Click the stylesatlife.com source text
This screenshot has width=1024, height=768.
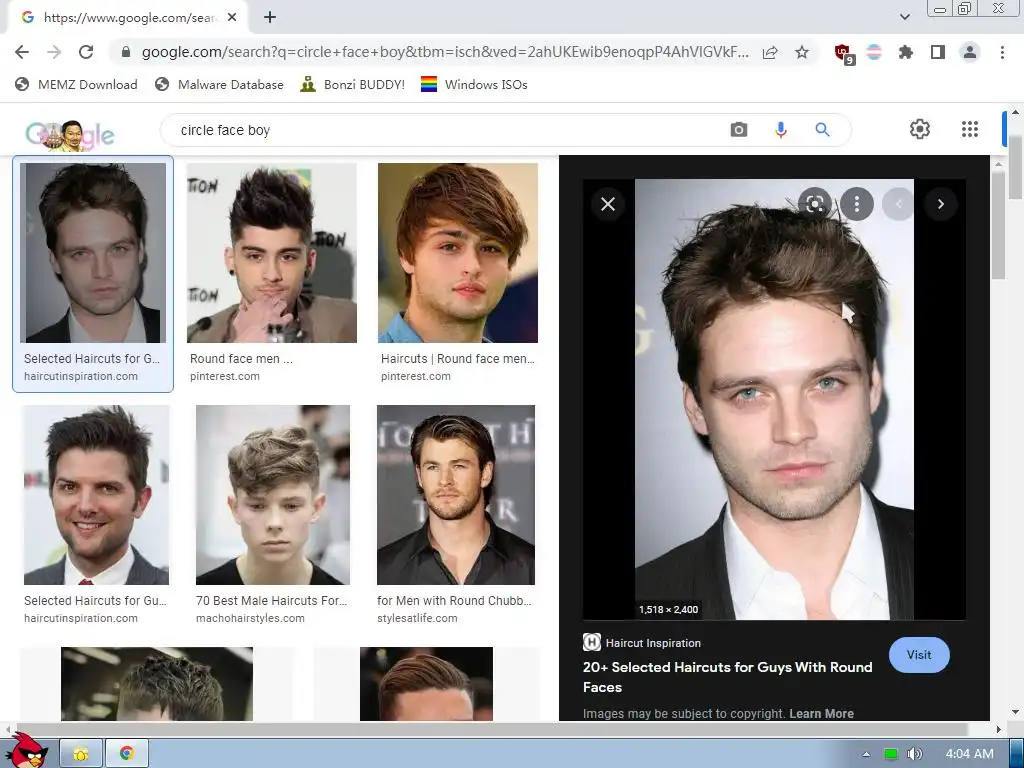click(417, 618)
